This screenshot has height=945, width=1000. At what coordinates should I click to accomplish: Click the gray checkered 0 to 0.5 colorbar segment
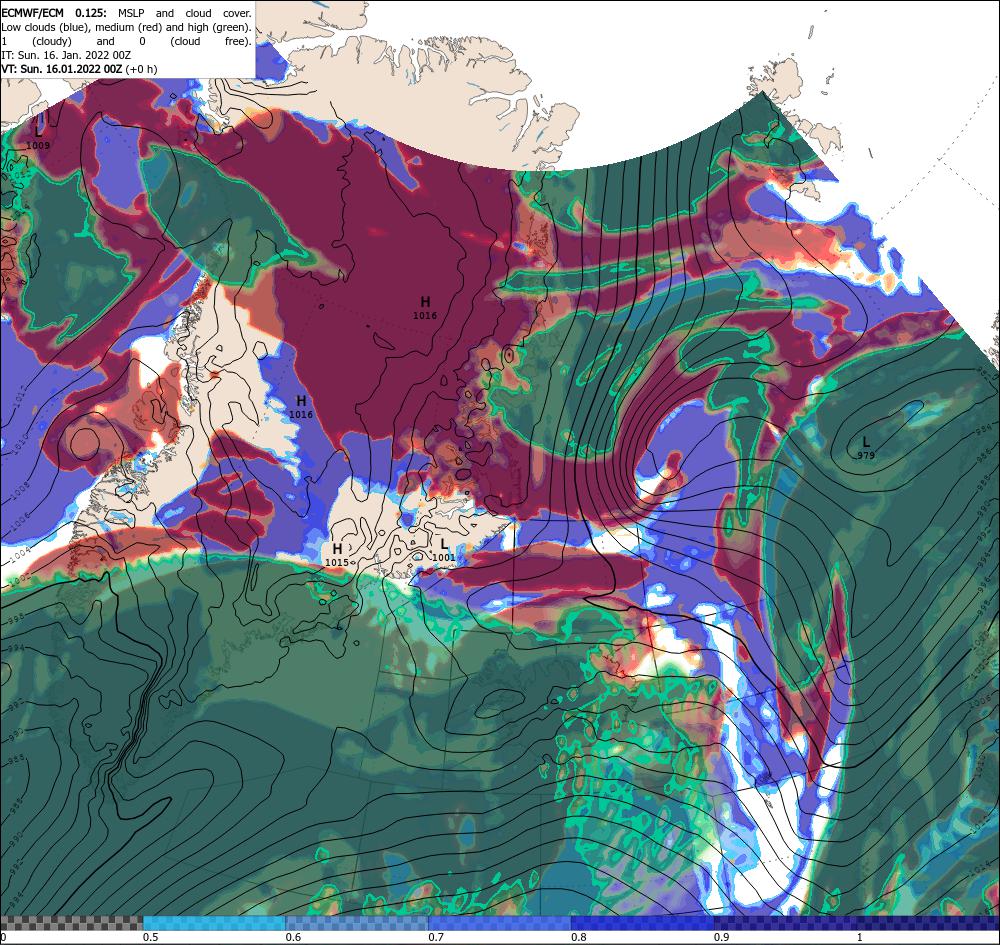tap(72, 923)
